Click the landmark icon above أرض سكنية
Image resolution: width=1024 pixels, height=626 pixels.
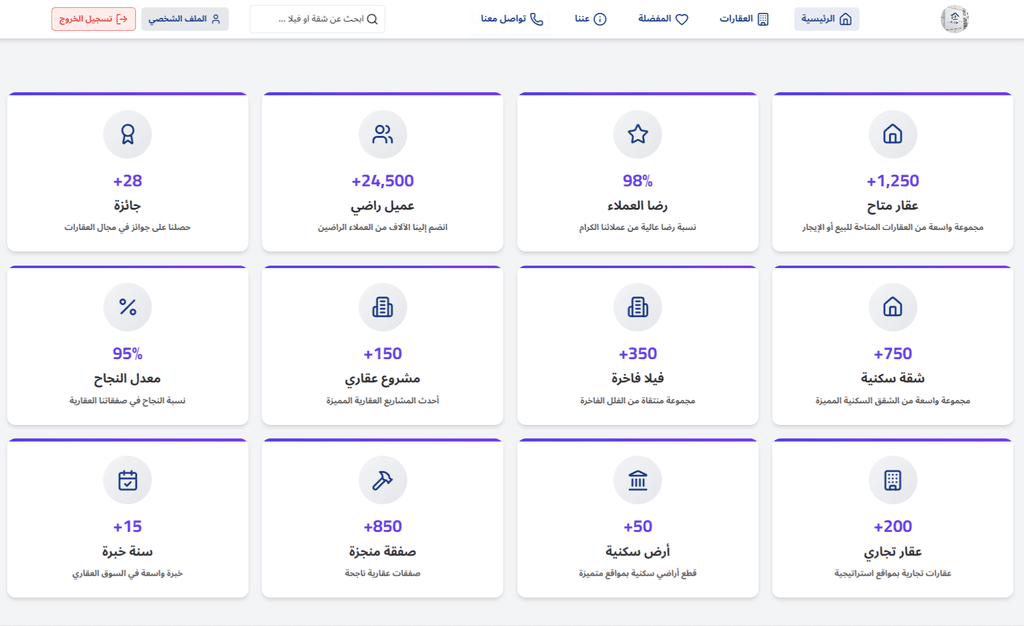637,480
